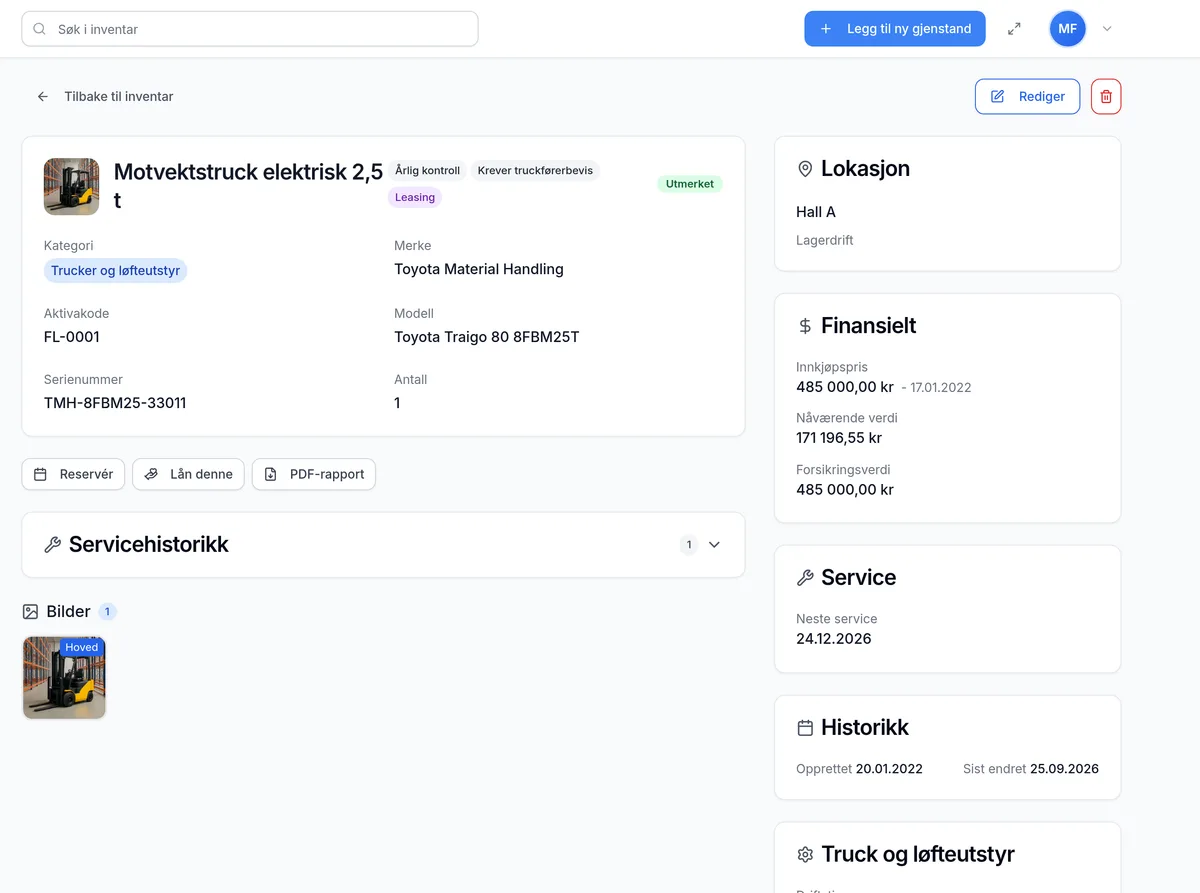Open the 'Hoved' forklift image thumbnail
This screenshot has height=893, width=1200.
point(64,677)
